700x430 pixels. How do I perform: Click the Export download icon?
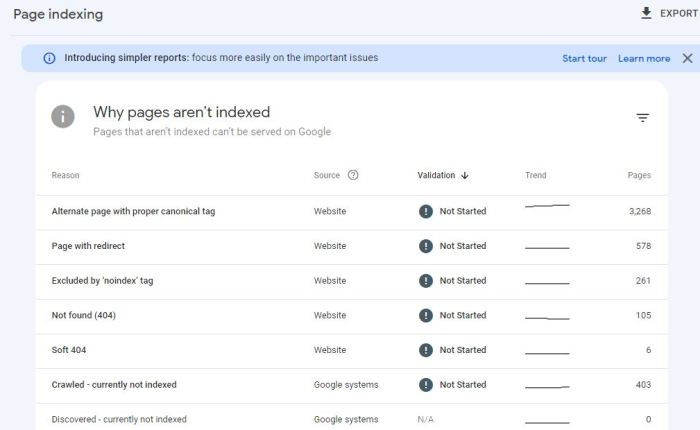coord(646,13)
